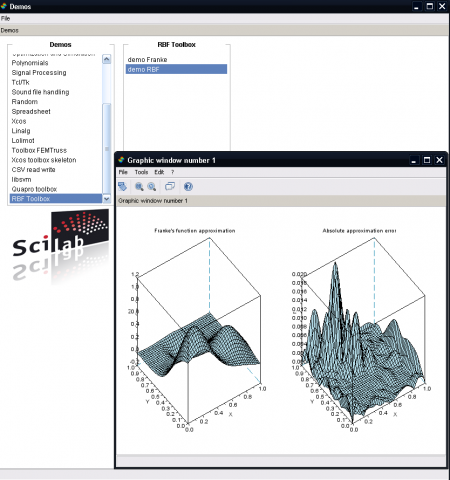Screen dimensions: 450x480
Task: Select the Zoom area magnifier icon
Action: click(139, 186)
